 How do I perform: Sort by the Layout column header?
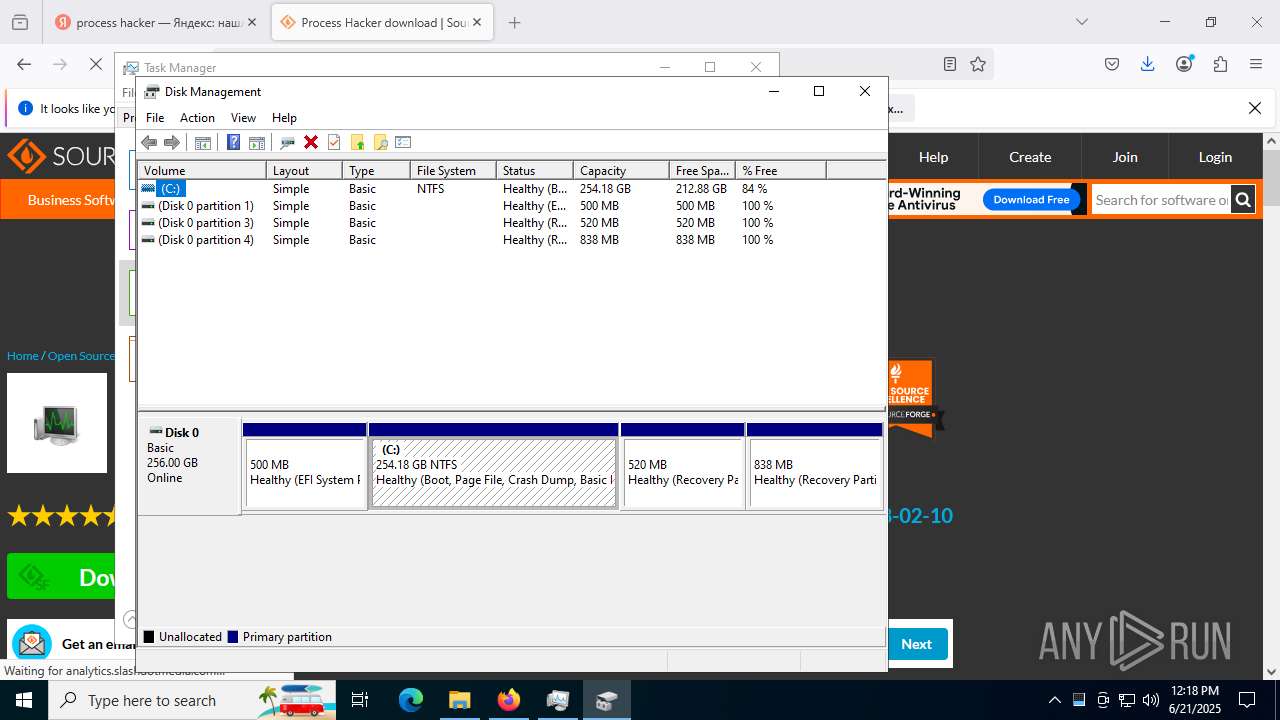coord(304,170)
